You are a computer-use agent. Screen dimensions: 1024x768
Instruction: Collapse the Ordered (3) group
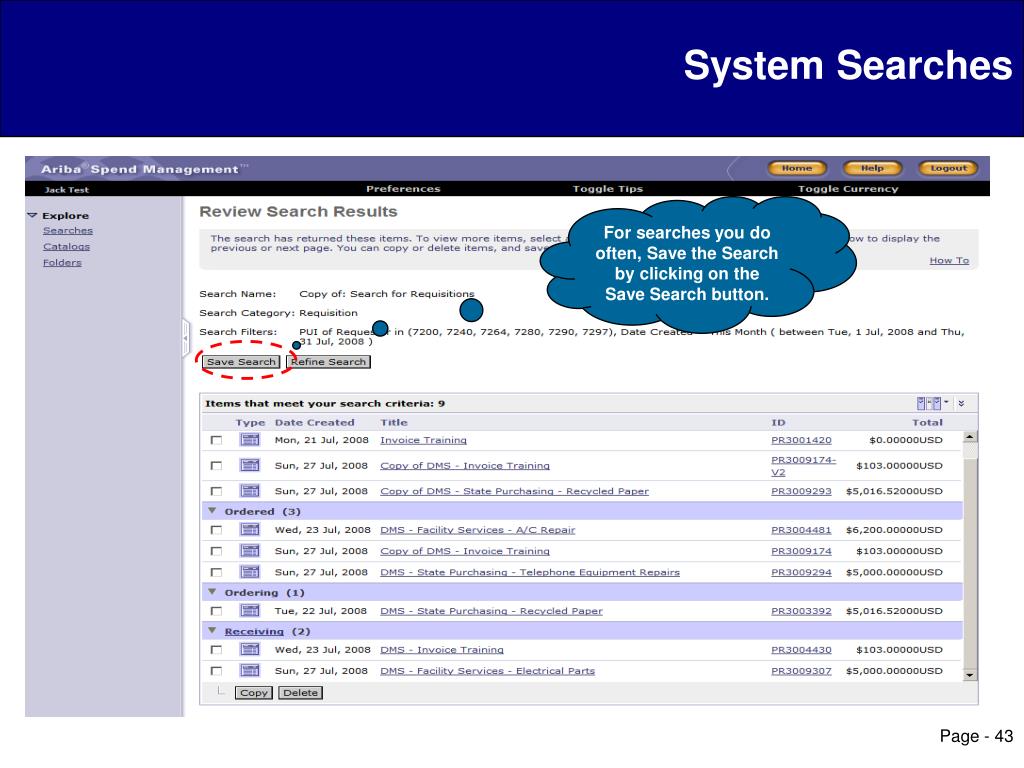212,511
